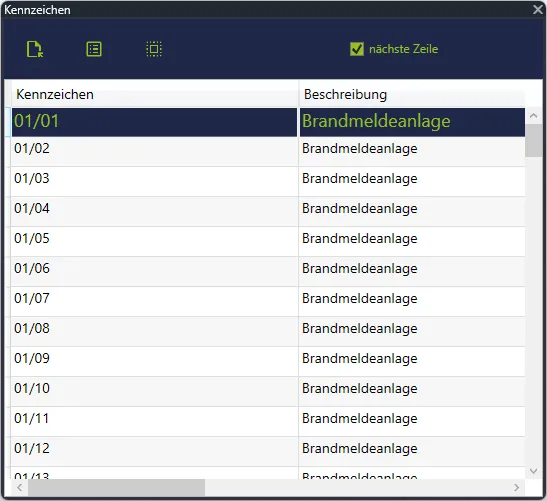Click the document with arrow icon
This screenshot has width=547, height=501.
(x=35, y=49)
